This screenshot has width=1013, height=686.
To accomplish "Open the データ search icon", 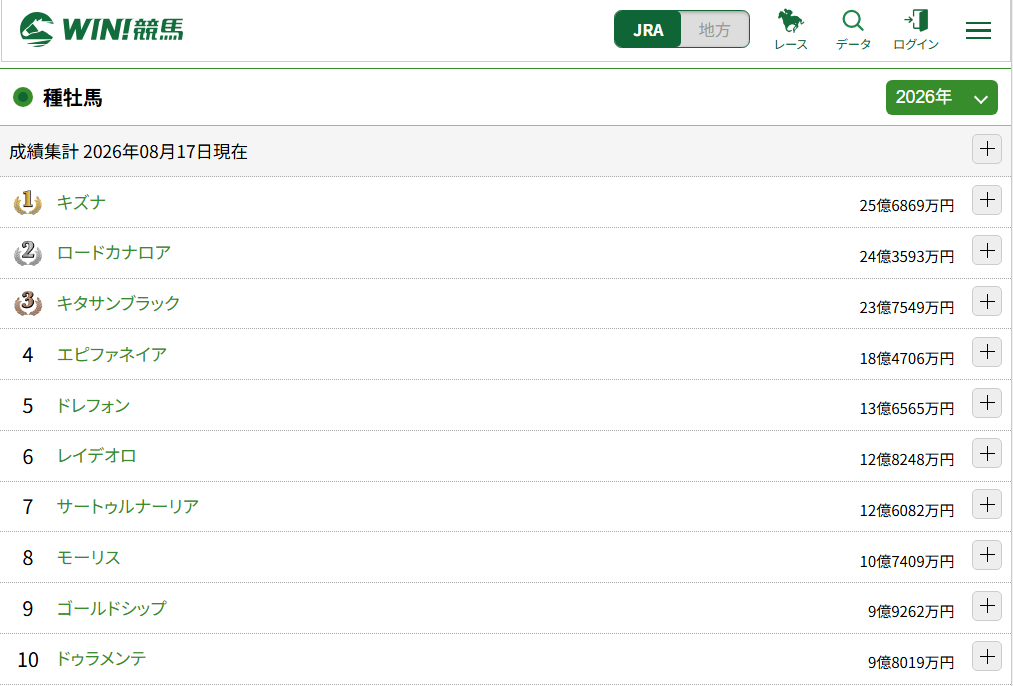I will click(x=853, y=30).
